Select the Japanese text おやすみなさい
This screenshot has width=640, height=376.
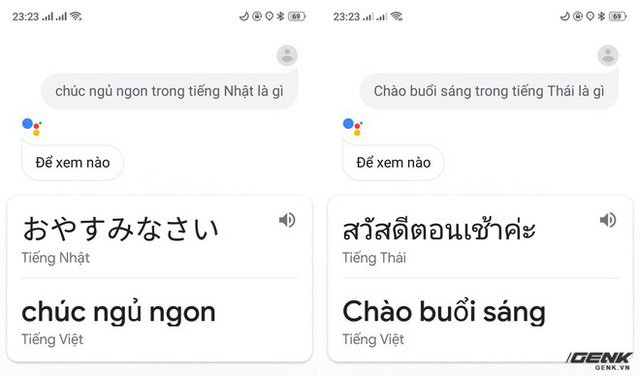pos(120,229)
